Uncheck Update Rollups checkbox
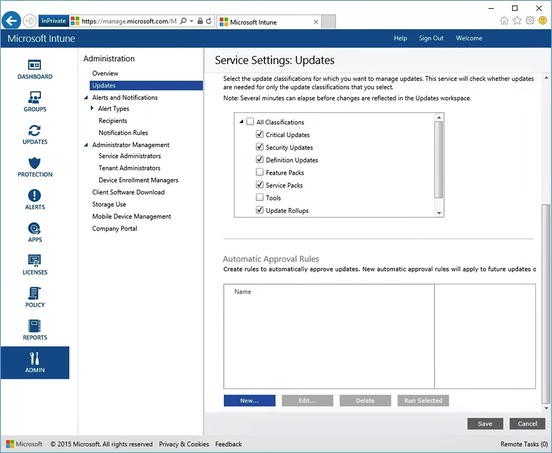The height and width of the screenshot is (453, 552). (x=259, y=210)
